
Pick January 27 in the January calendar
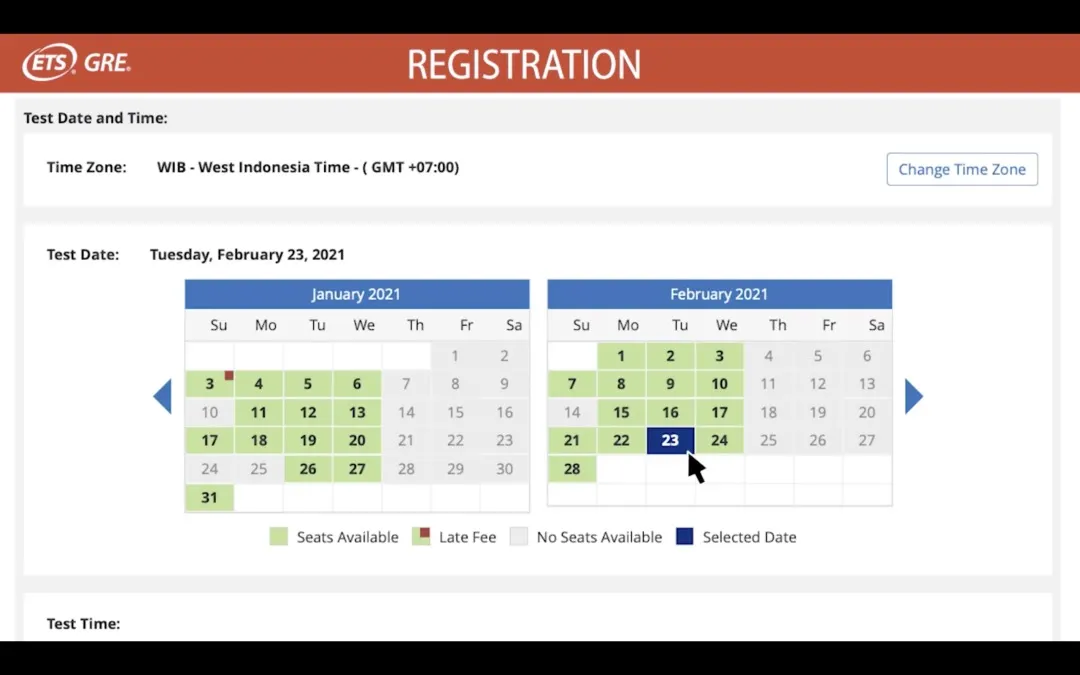pyautogui.click(x=357, y=469)
